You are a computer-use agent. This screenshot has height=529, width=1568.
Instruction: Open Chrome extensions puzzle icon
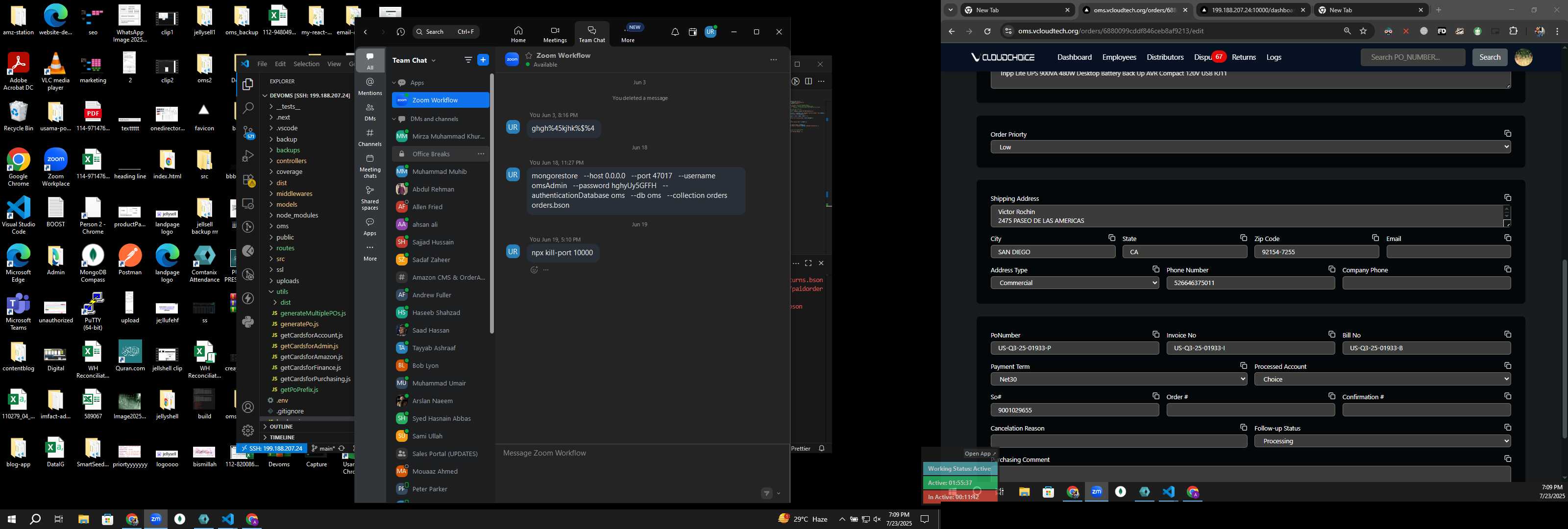point(1513,31)
